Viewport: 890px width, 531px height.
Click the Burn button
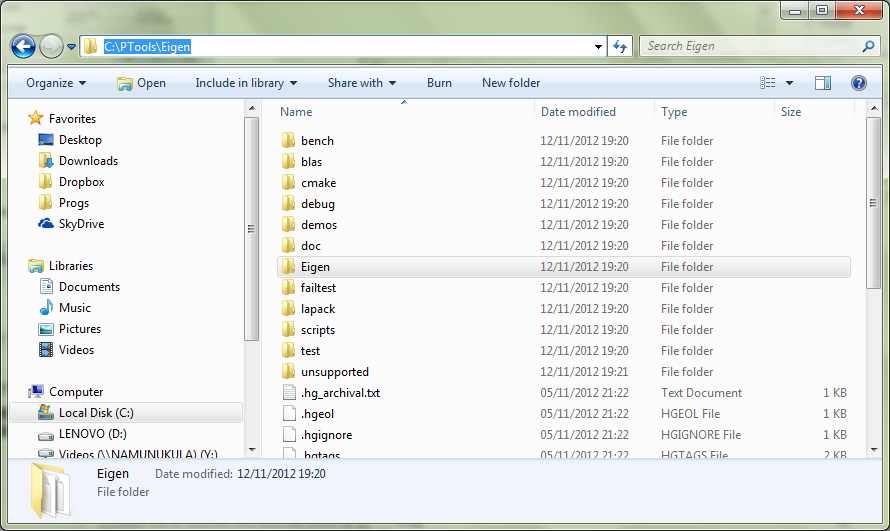pyautogui.click(x=439, y=83)
